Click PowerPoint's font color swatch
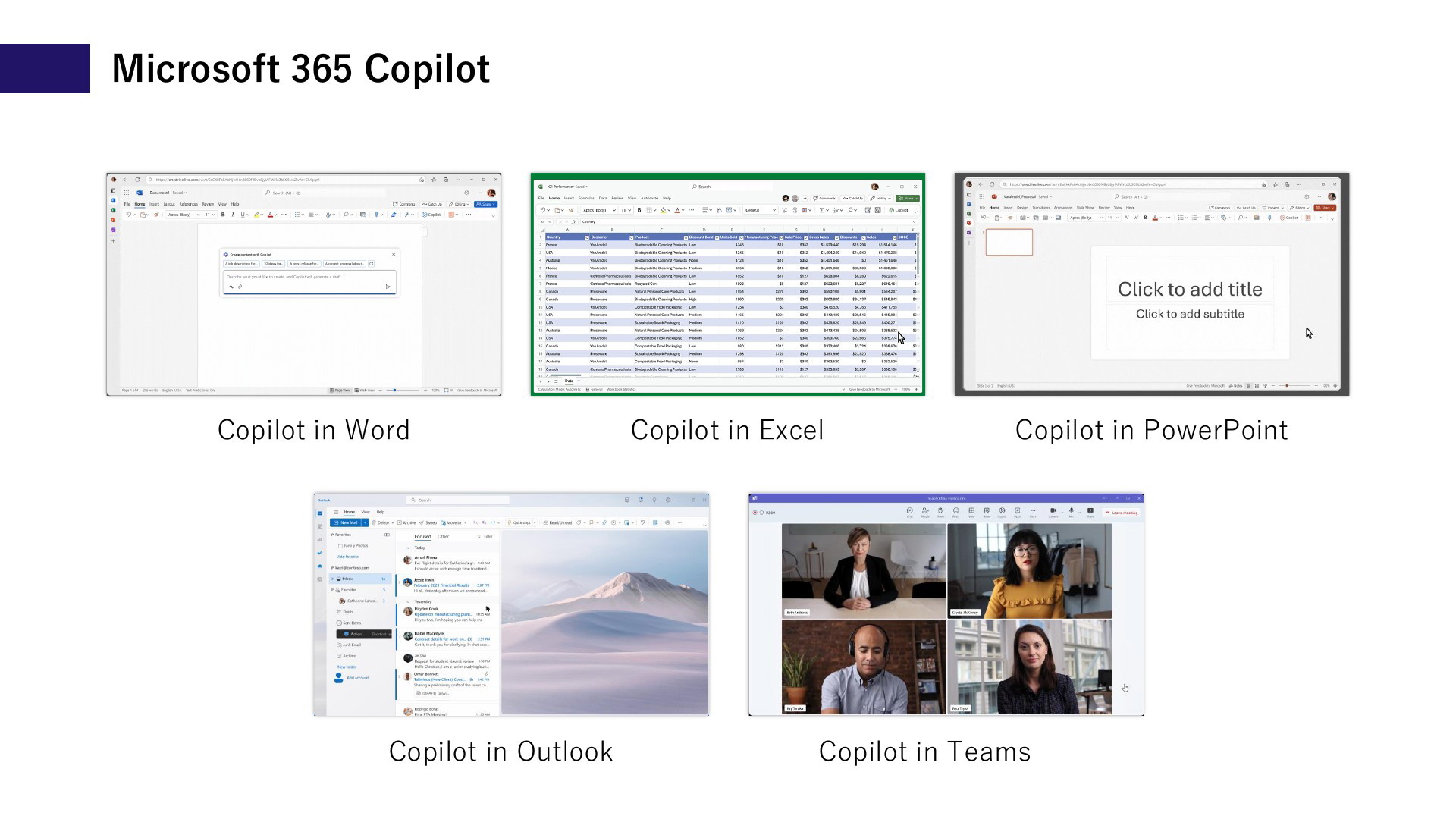Screen dimensions: 1456x819 [1155, 218]
